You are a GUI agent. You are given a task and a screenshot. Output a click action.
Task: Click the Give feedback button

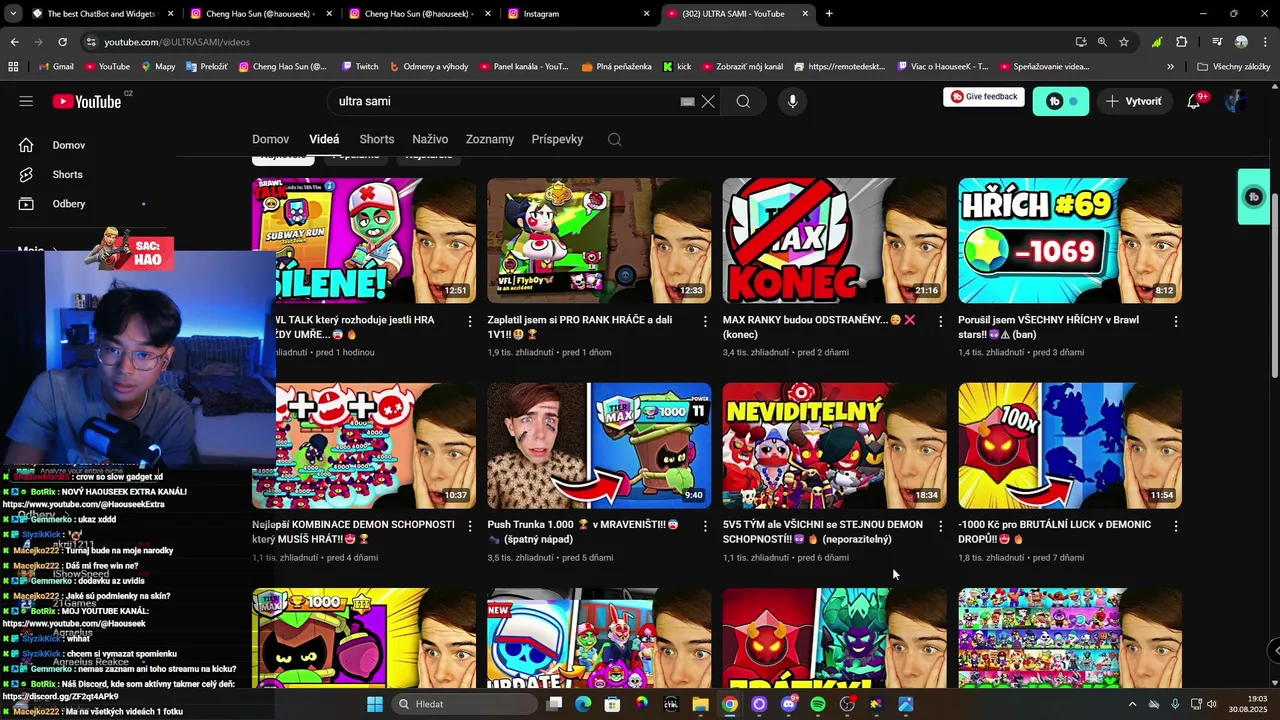pyautogui.click(x=984, y=97)
